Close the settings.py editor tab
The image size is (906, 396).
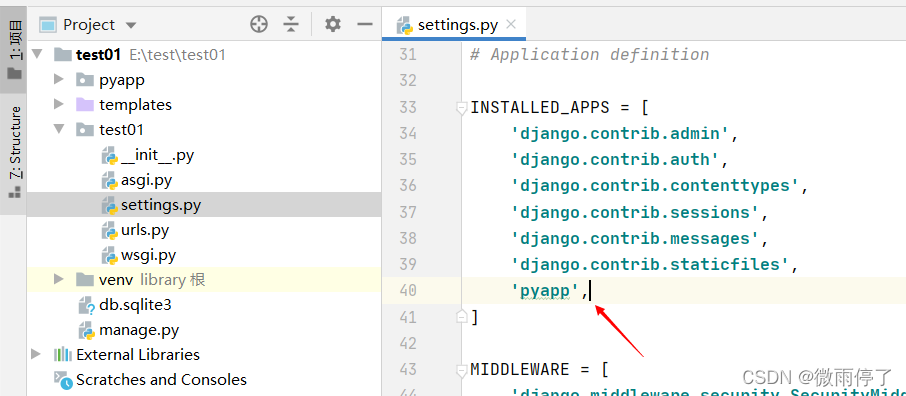(x=511, y=24)
